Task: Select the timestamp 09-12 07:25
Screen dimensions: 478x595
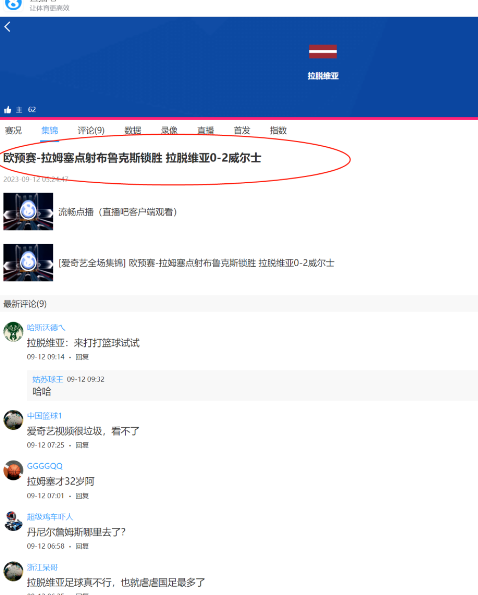Action: click(x=46, y=445)
